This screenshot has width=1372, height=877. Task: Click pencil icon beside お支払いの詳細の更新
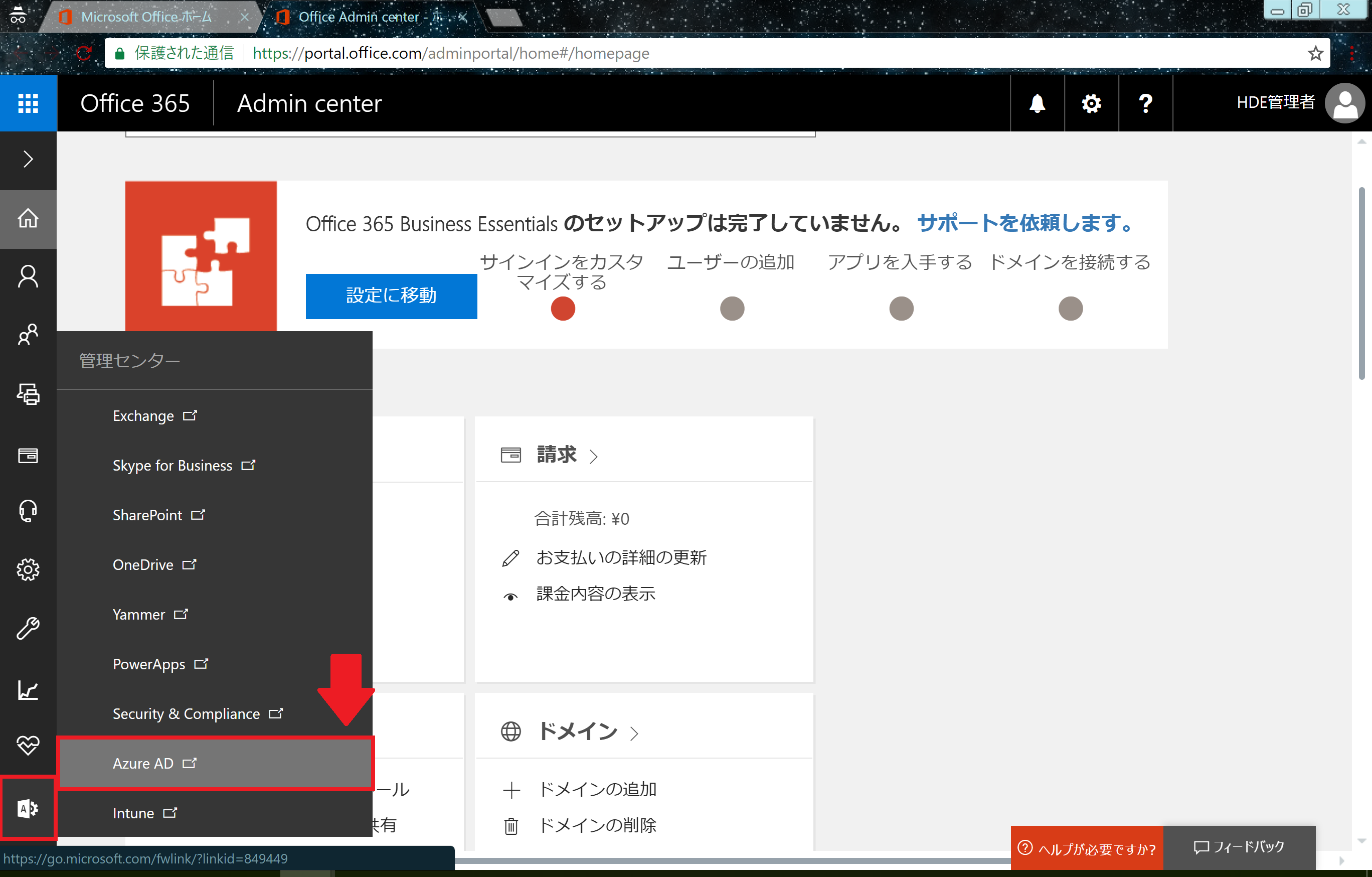click(511, 558)
